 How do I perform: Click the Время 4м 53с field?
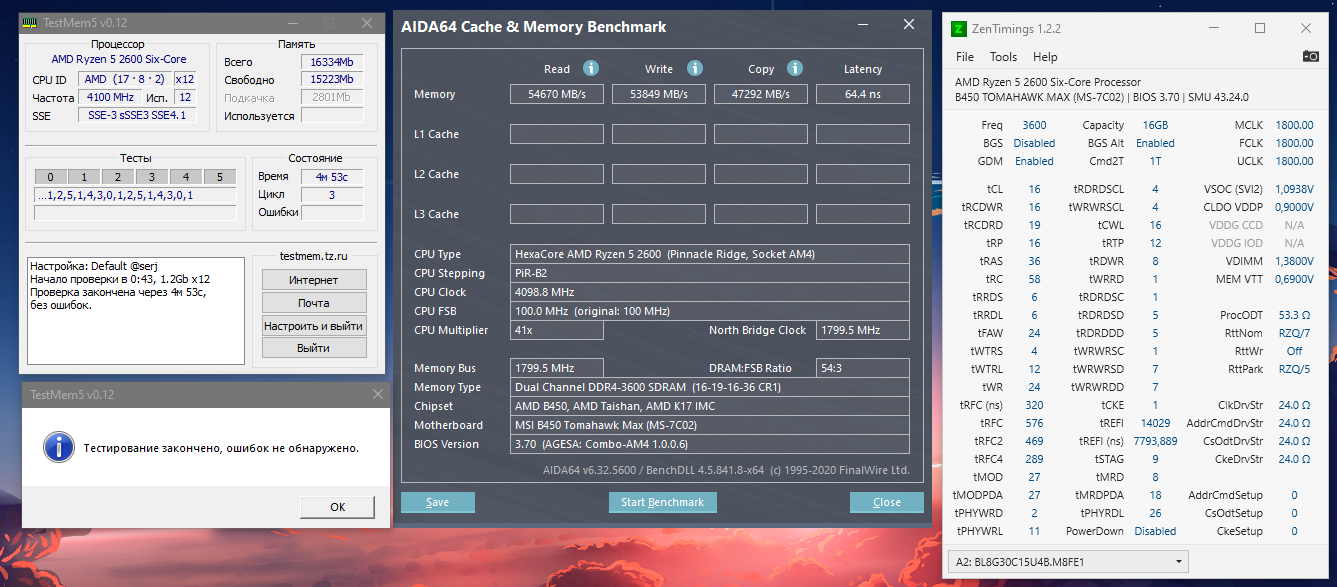(332, 176)
